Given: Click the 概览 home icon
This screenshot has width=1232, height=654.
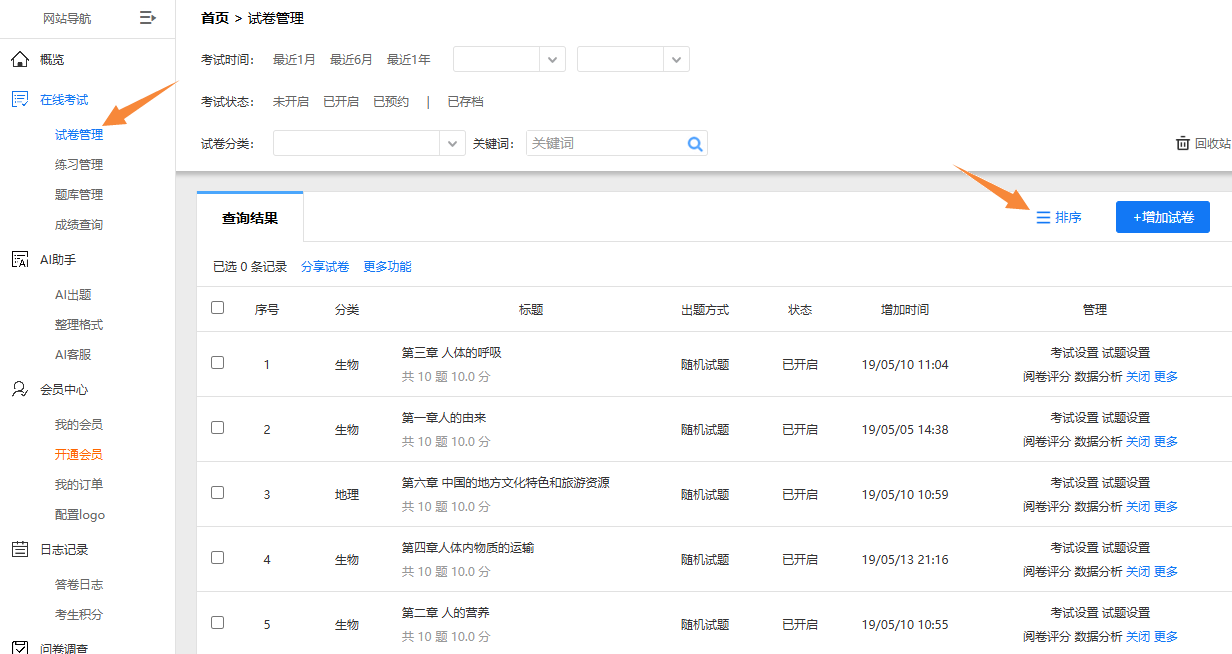Looking at the screenshot, I should (19, 60).
